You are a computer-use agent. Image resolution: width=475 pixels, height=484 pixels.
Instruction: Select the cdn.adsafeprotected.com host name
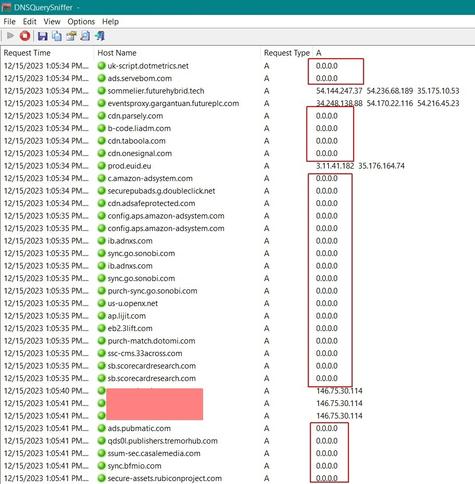point(151,203)
